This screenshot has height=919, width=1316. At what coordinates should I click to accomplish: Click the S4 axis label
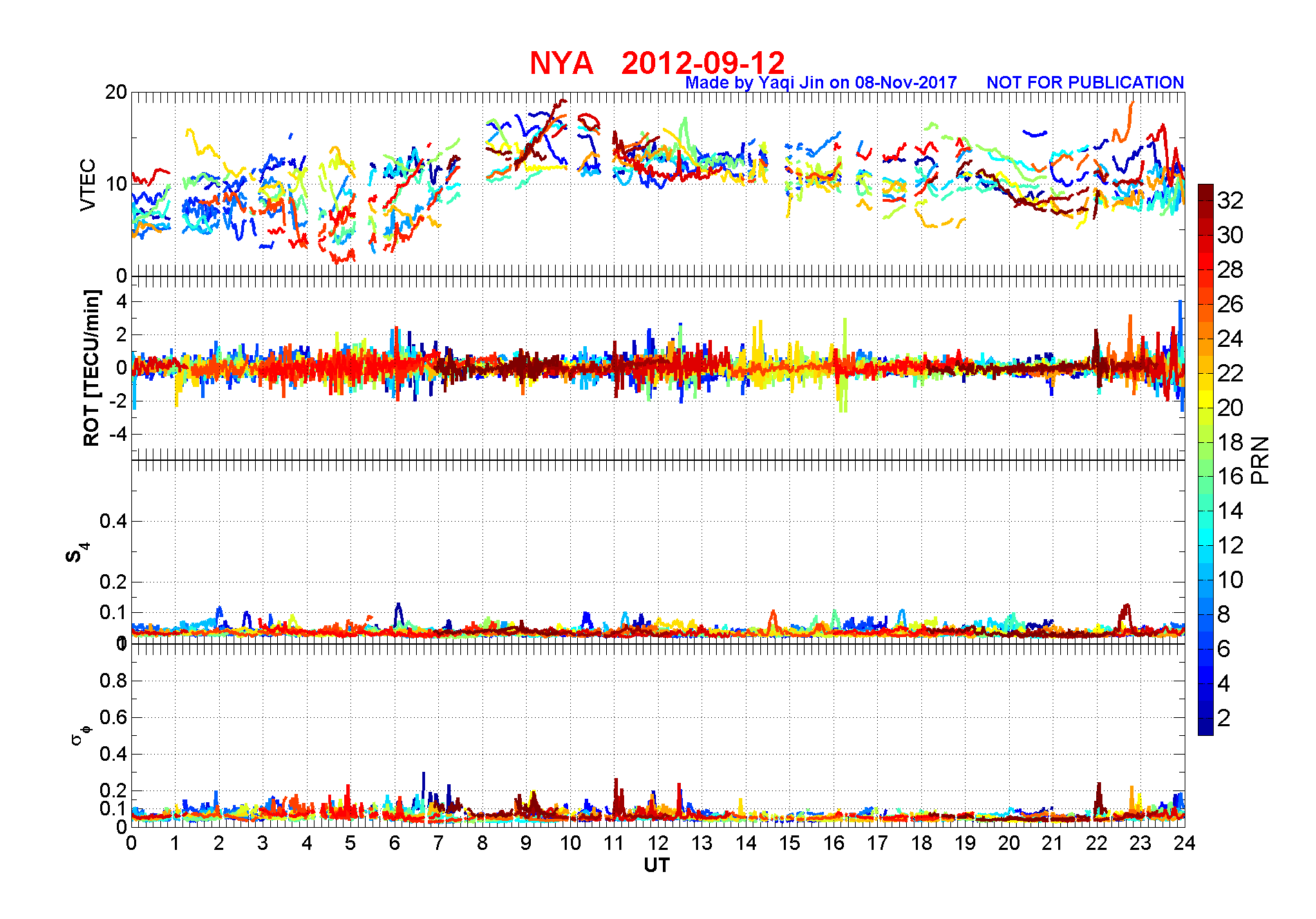click(x=77, y=553)
